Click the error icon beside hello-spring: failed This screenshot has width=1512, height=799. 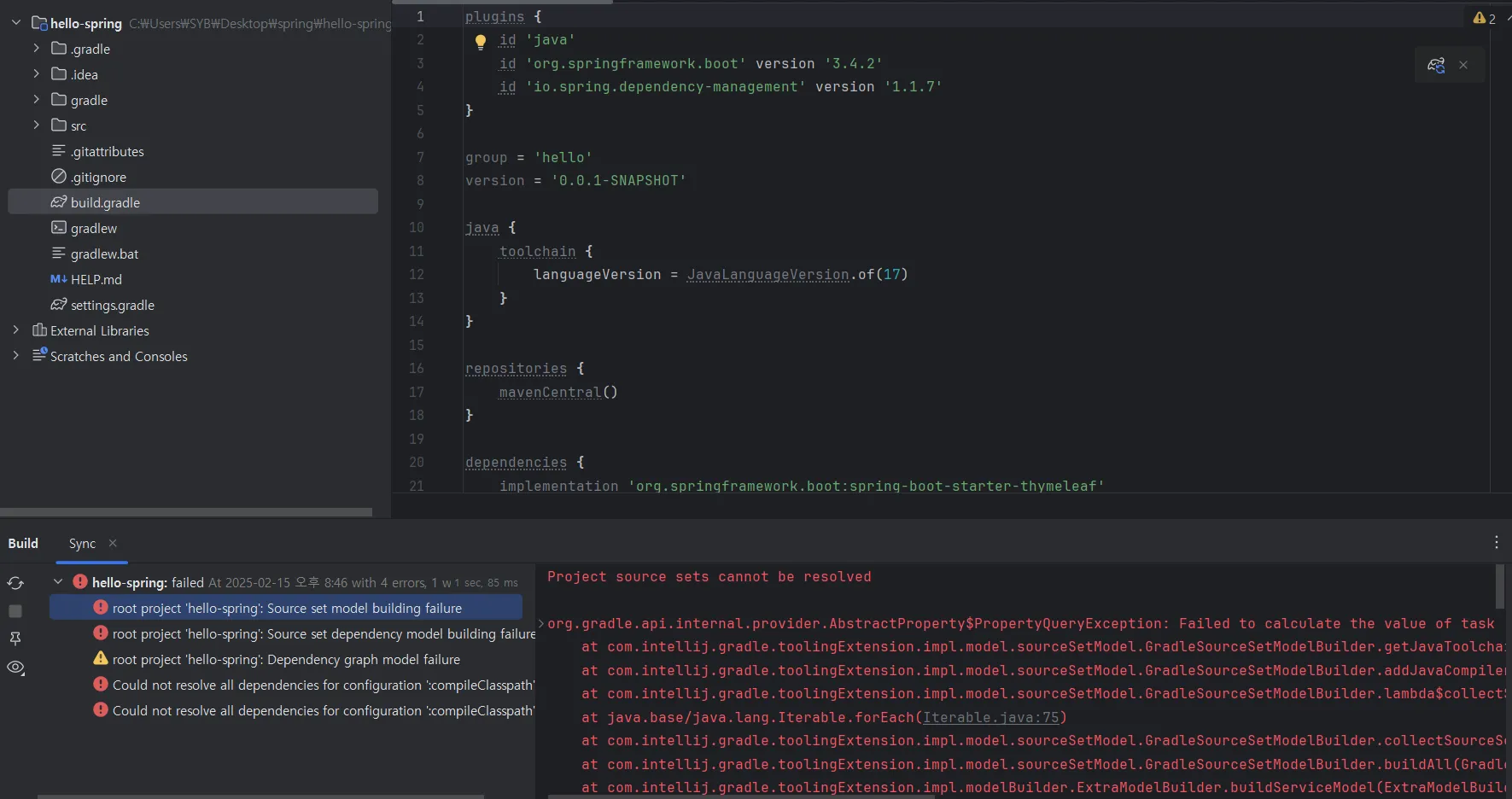tap(80, 581)
